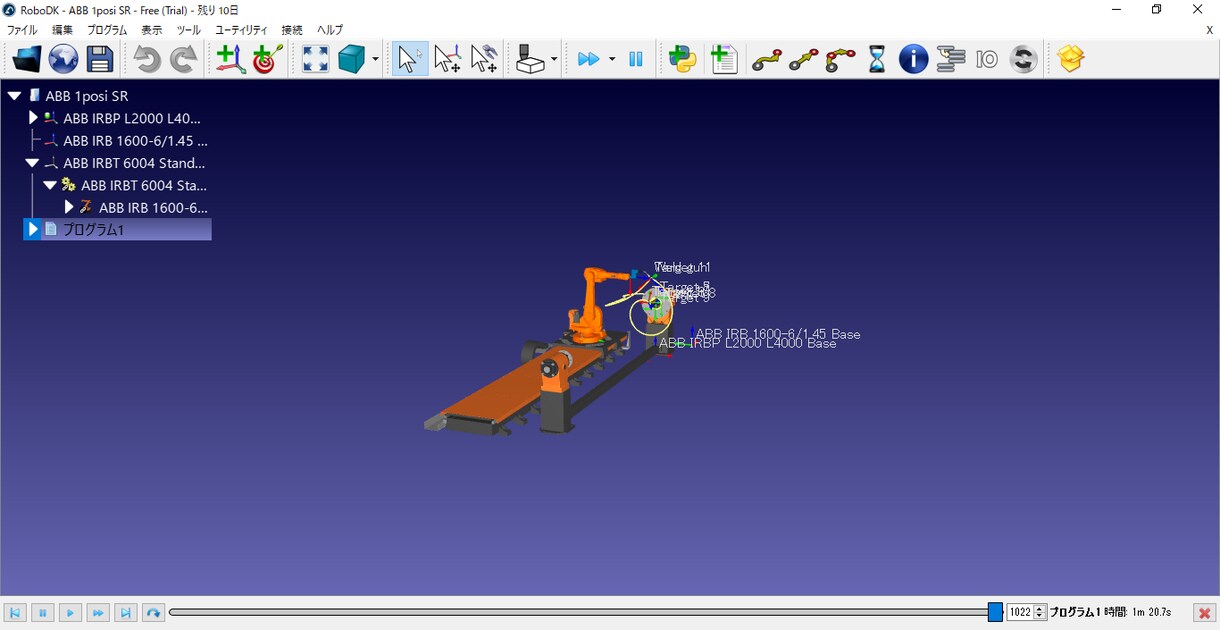Screen dimensions: 1220x630
Task: Click the ABB IRB 1600-6/1.45 Base label
Action: point(778,334)
